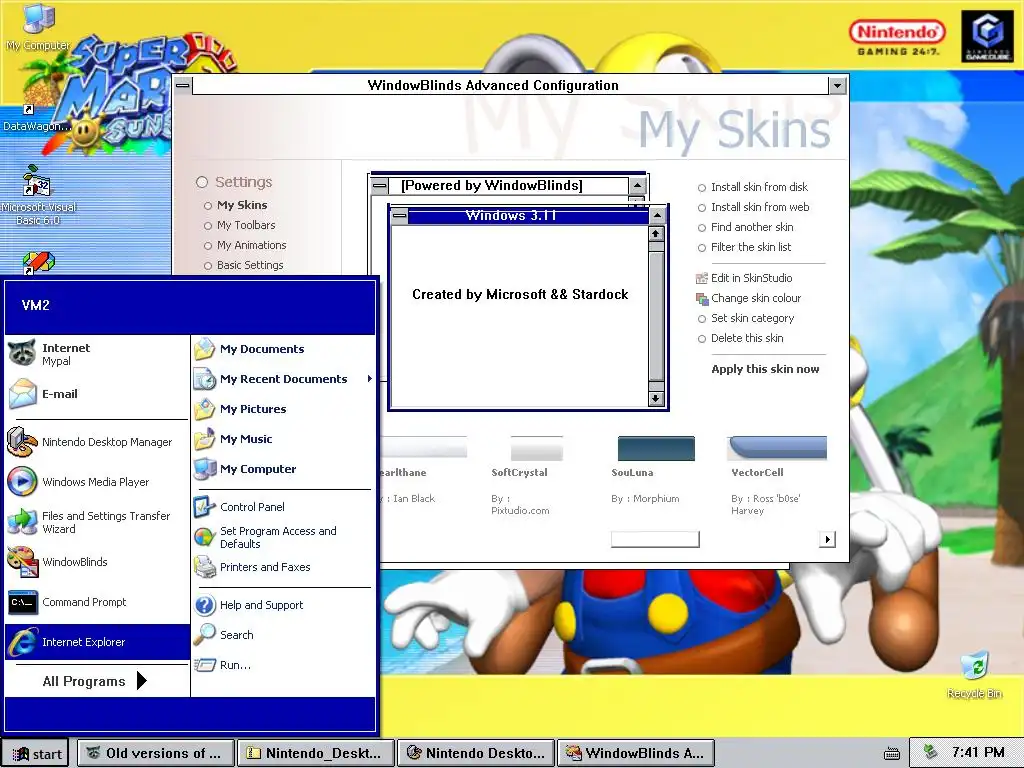Open Command Prompt icon

23,602
